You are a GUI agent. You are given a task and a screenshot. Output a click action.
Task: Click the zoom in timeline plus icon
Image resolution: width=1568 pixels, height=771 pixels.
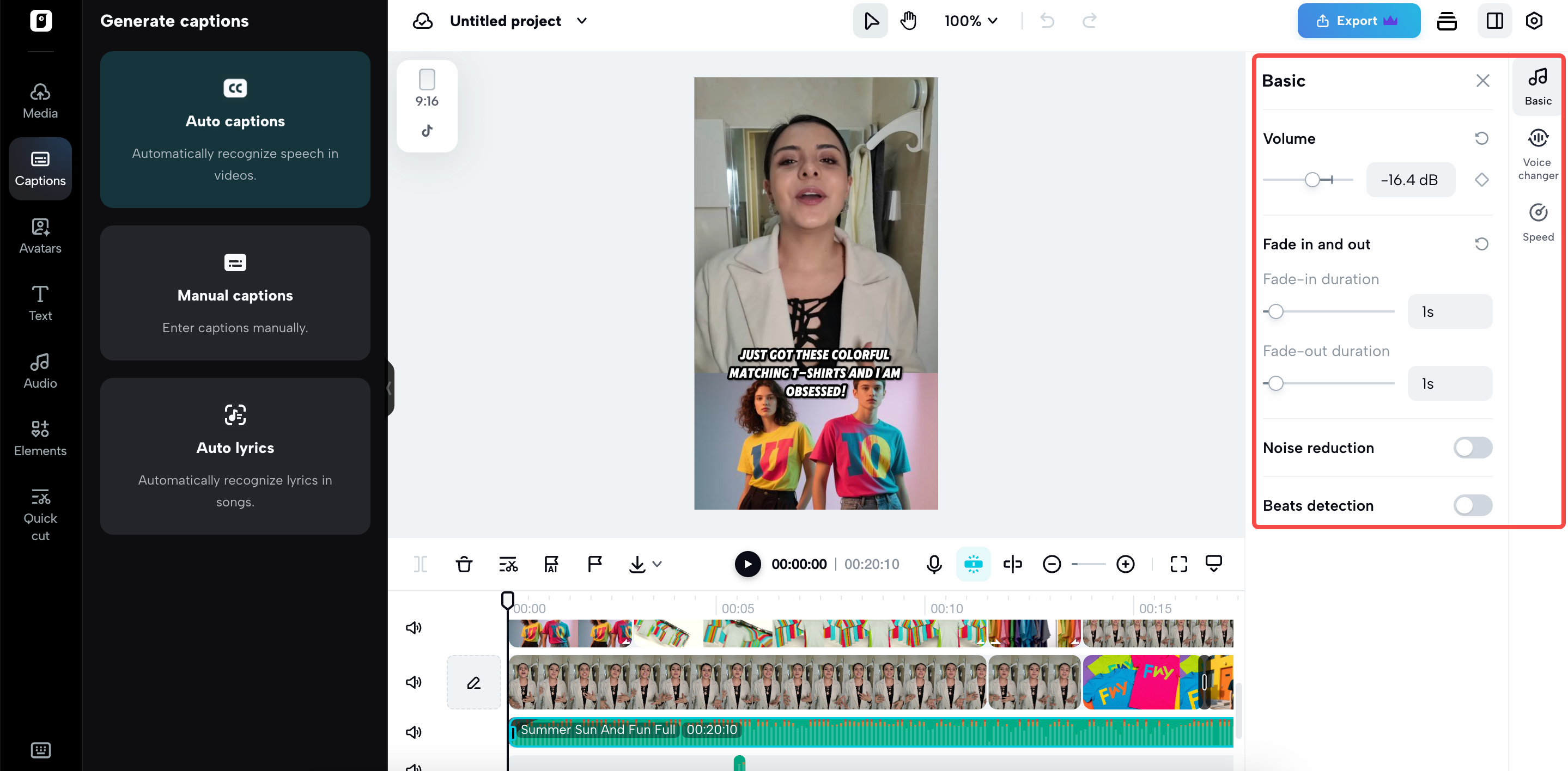point(1125,564)
